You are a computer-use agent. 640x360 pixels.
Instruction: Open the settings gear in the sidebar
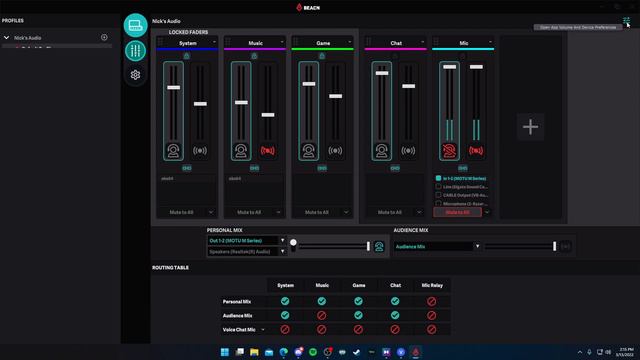point(136,75)
